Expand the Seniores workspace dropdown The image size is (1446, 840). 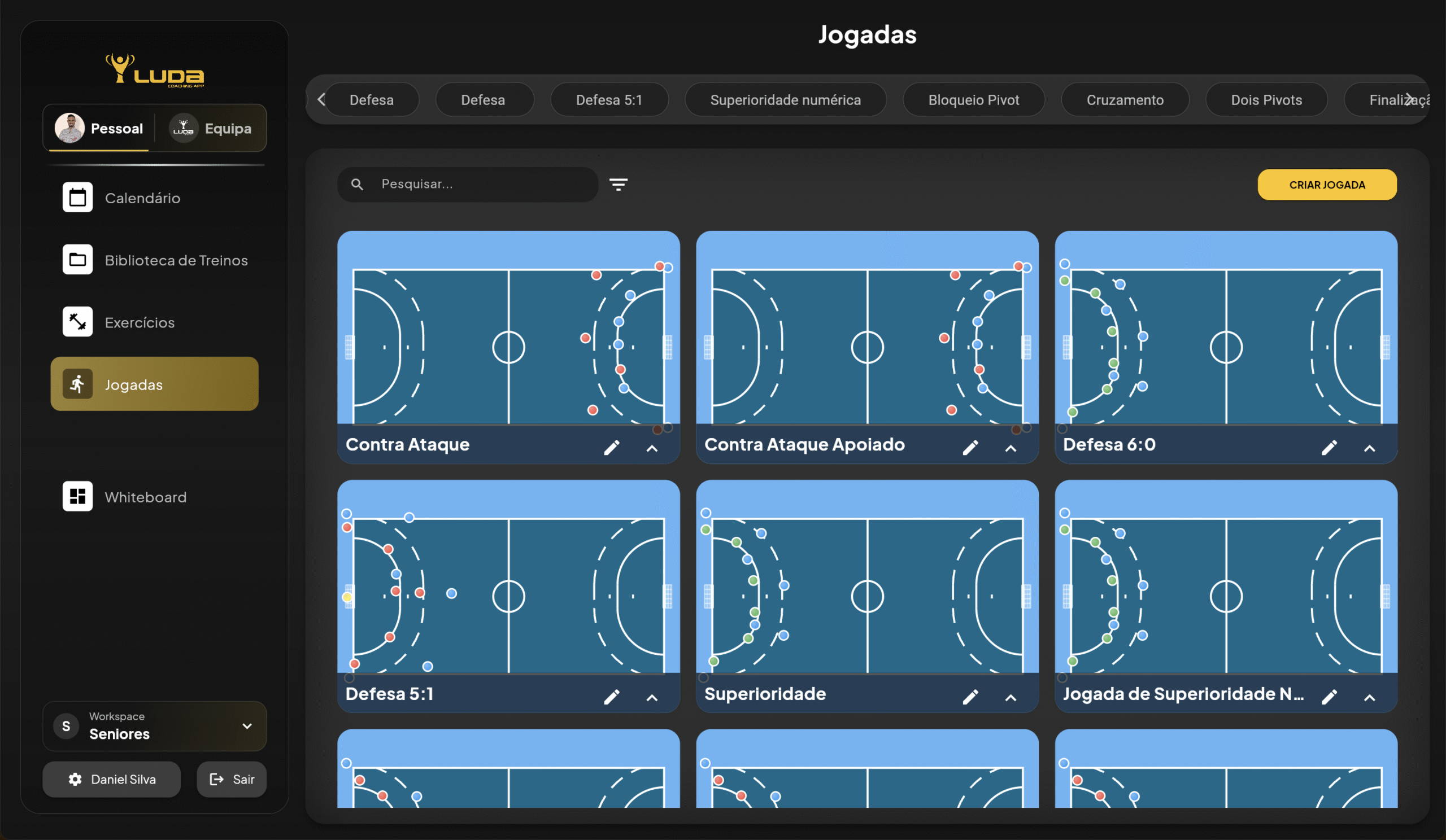pyautogui.click(x=247, y=726)
